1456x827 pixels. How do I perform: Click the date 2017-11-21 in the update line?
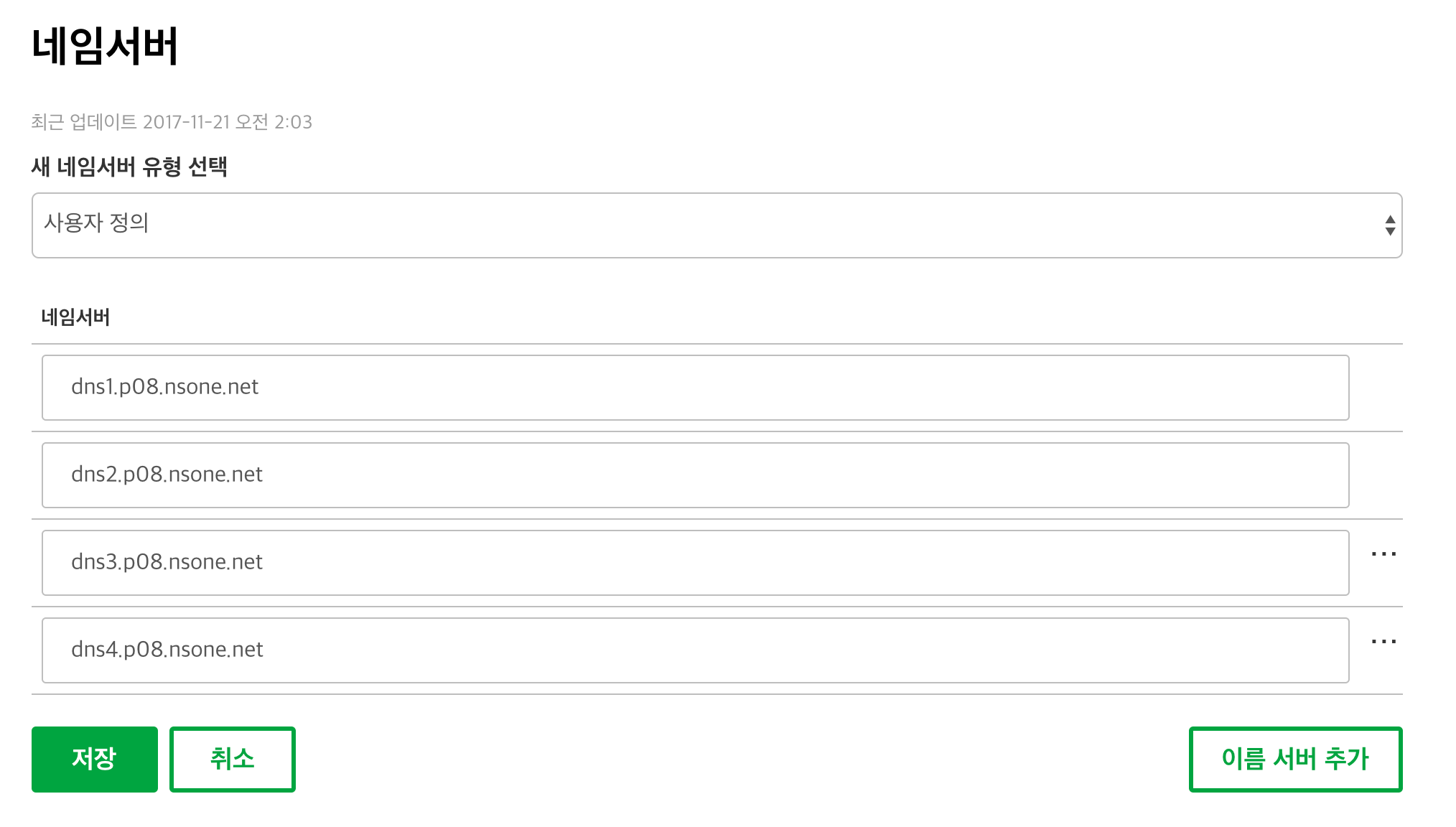(187, 122)
